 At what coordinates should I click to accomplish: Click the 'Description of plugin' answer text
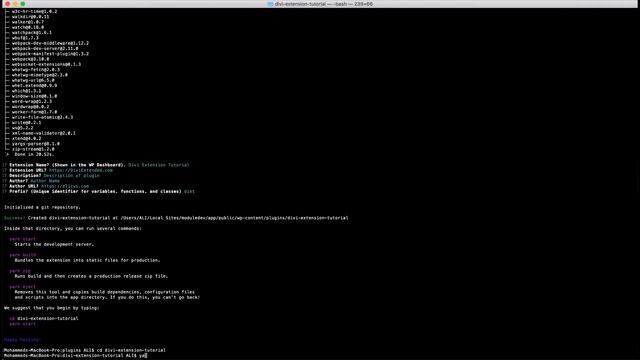[71, 176]
